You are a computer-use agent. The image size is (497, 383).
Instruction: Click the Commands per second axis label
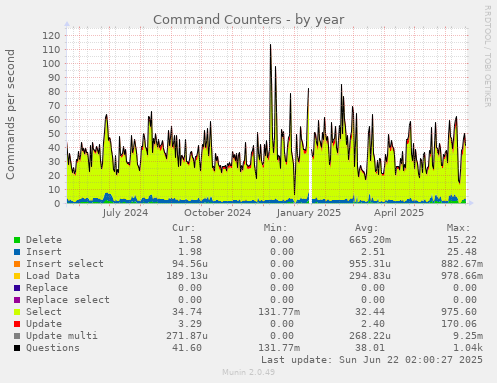coord(10,114)
